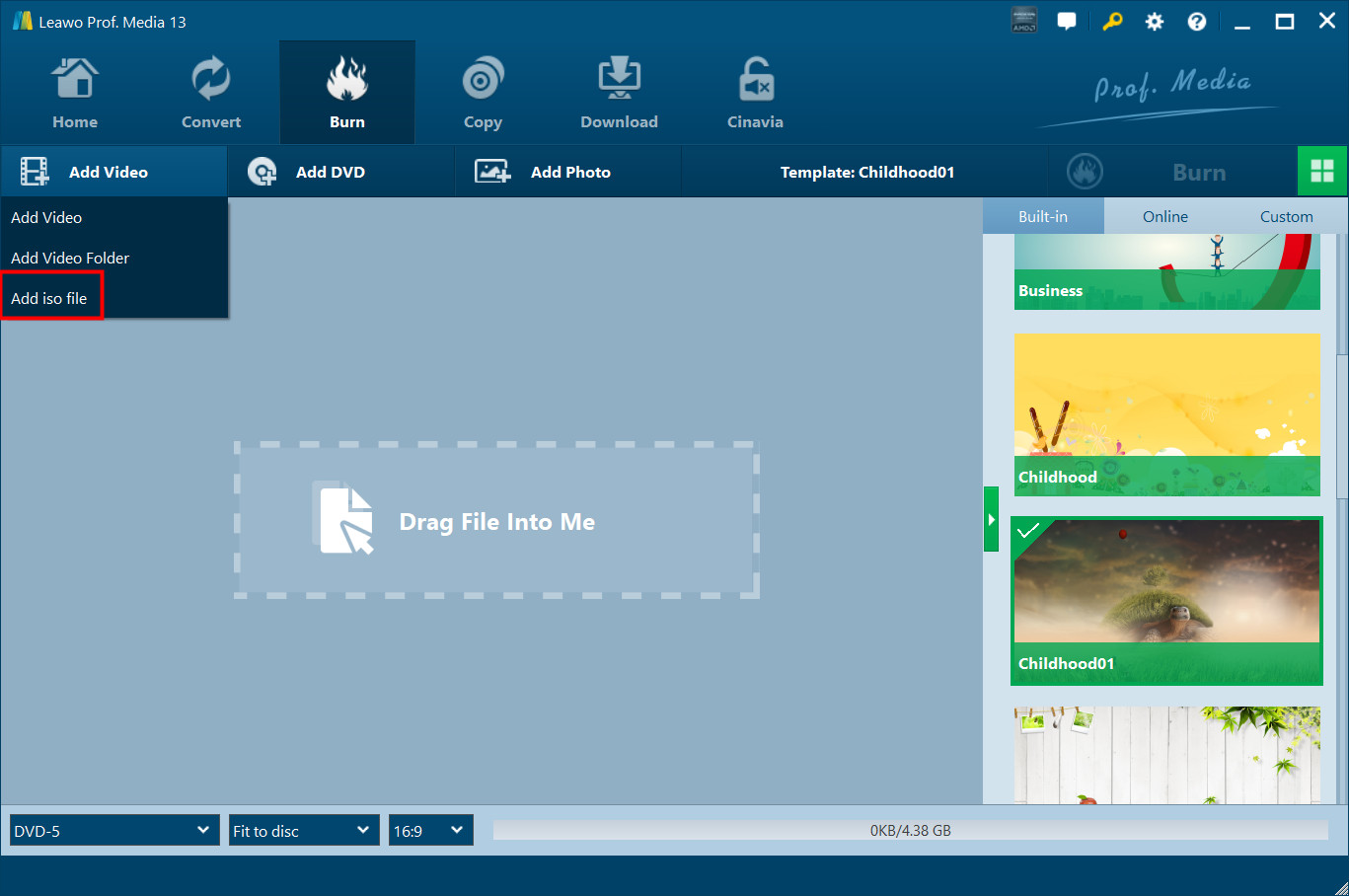Image resolution: width=1349 pixels, height=896 pixels.
Task: Choose Add Video Folder from menu
Action: (70, 258)
